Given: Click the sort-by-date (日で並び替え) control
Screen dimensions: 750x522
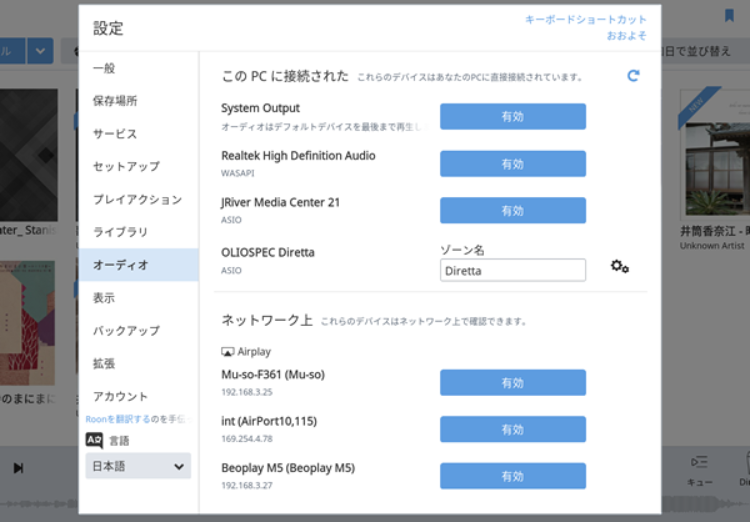Looking at the screenshot, I should 697,51.
